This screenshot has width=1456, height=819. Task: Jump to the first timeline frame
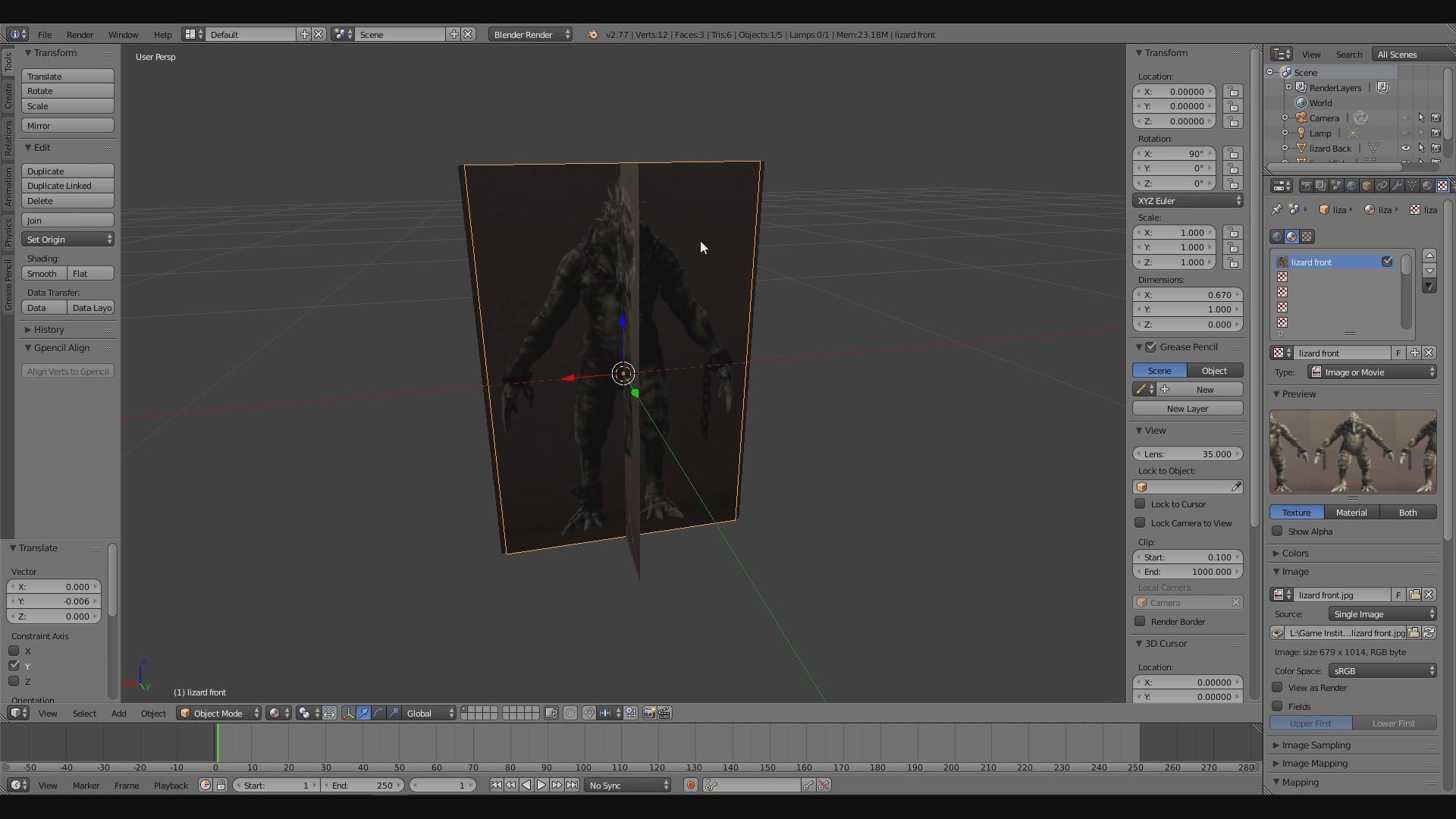click(496, 786)
